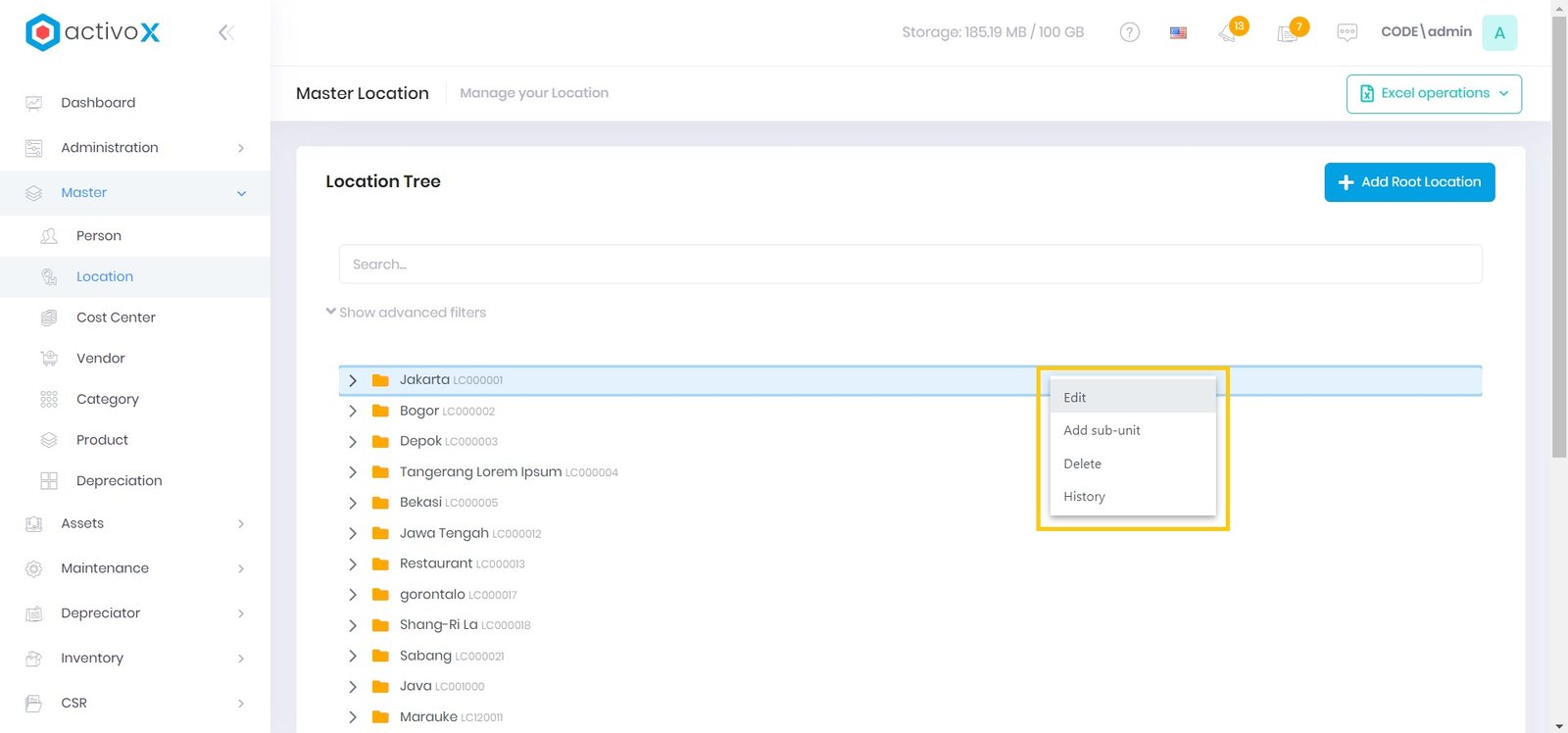Go to Cost Center in sidebar
This screenshot has width=1568, height=733.
pyautogui.click(x=116, y=318)
